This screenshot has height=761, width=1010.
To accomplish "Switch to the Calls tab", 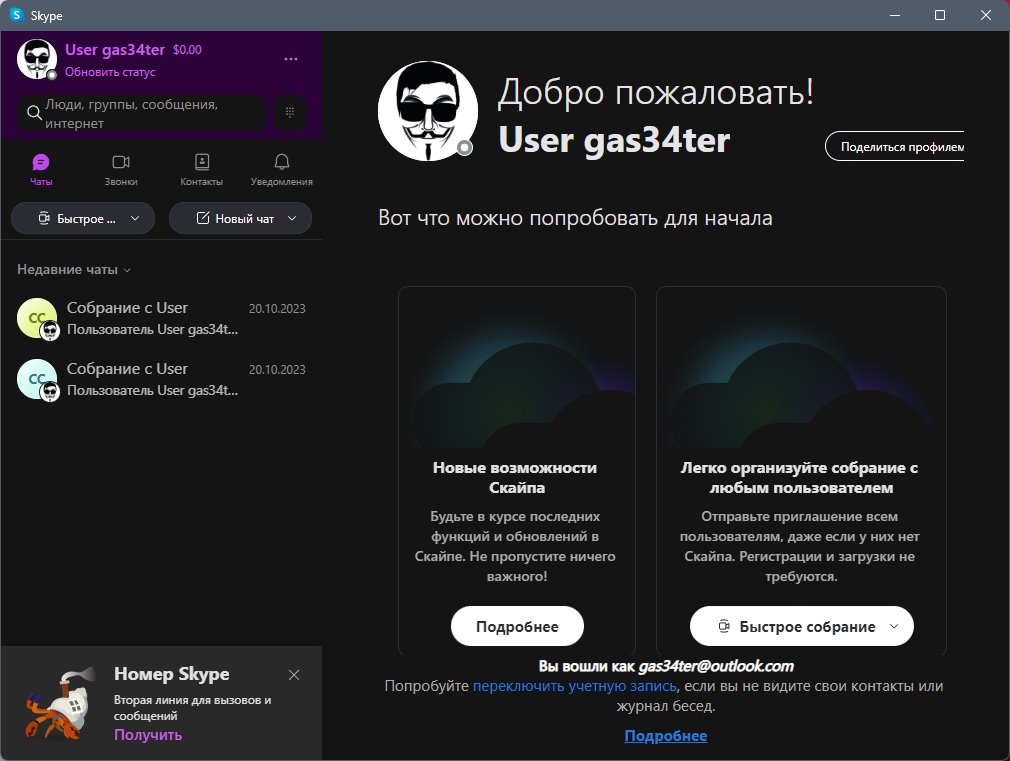I will (121, 170).
